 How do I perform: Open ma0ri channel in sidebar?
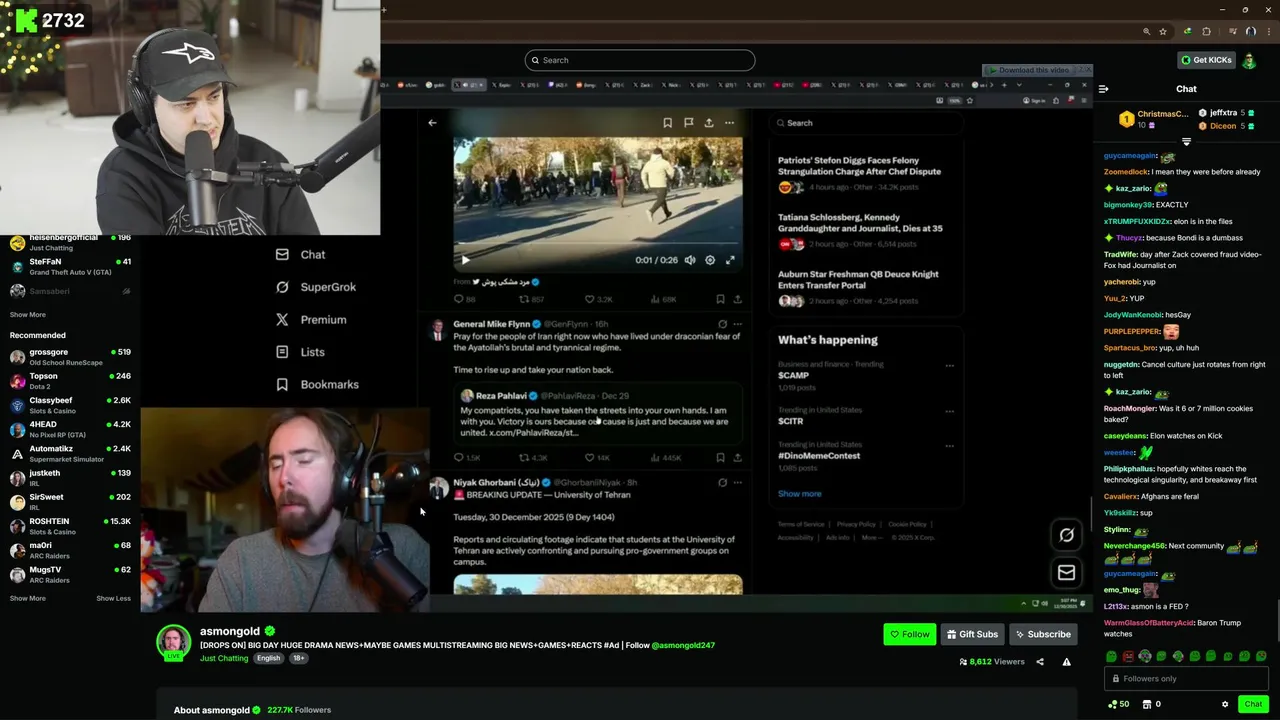click(x=70, y=550)
